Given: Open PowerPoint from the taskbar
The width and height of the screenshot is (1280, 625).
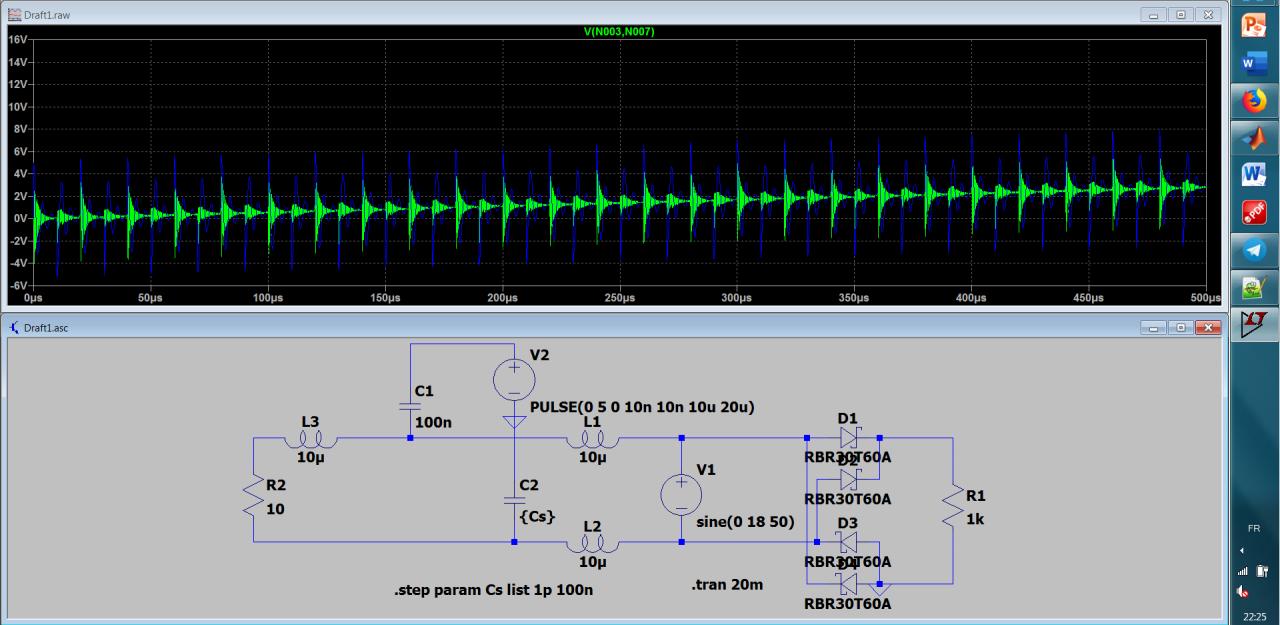Looking at the screenshot, I should pos(1254,25).
